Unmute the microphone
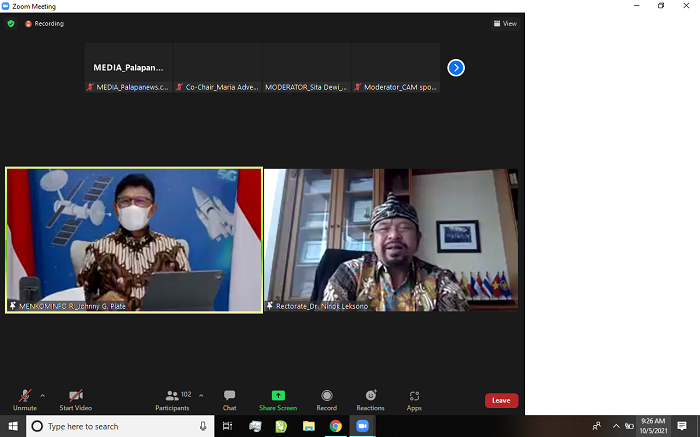The image size is (700, 437). 25,399
